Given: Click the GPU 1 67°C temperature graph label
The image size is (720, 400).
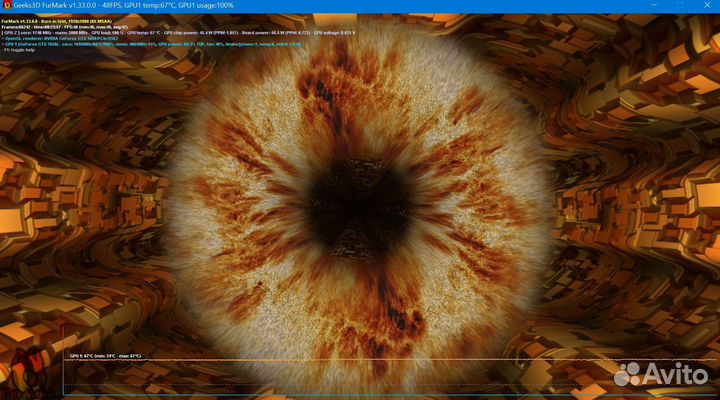Looking at the screenshot, I should (x=104, y=355).
